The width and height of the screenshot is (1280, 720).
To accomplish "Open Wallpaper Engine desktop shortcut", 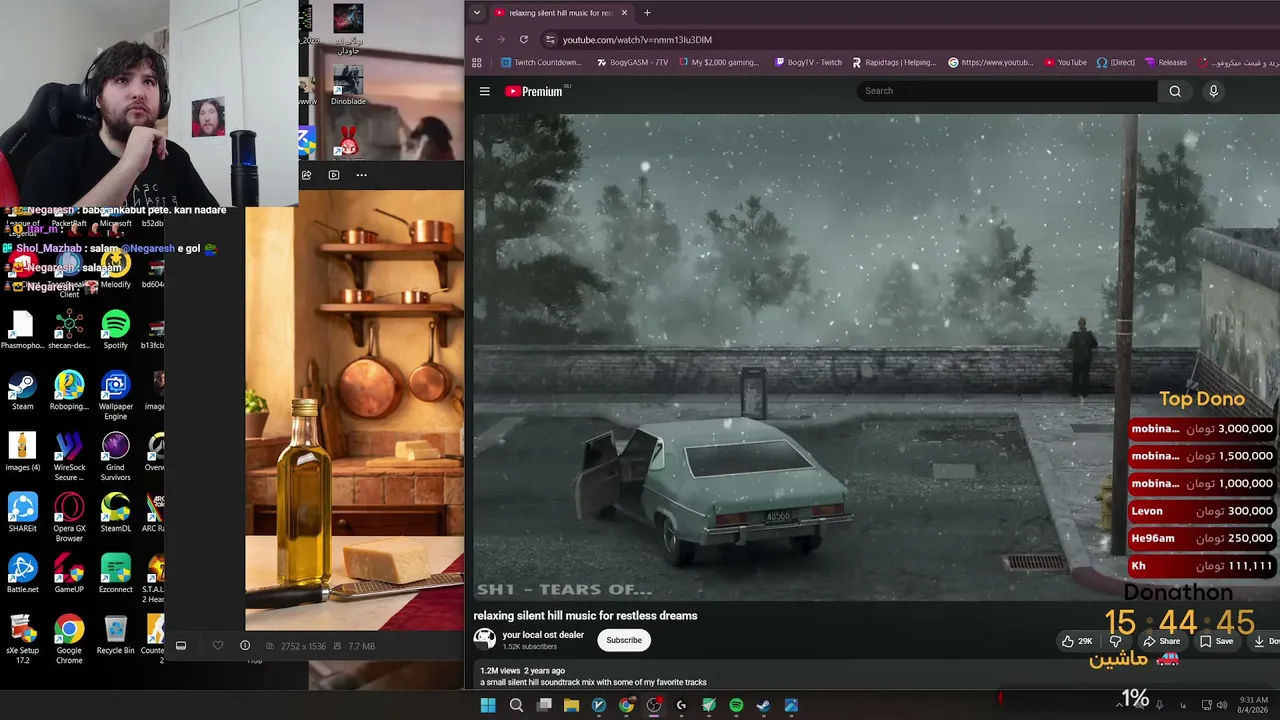I will point(115,396).
